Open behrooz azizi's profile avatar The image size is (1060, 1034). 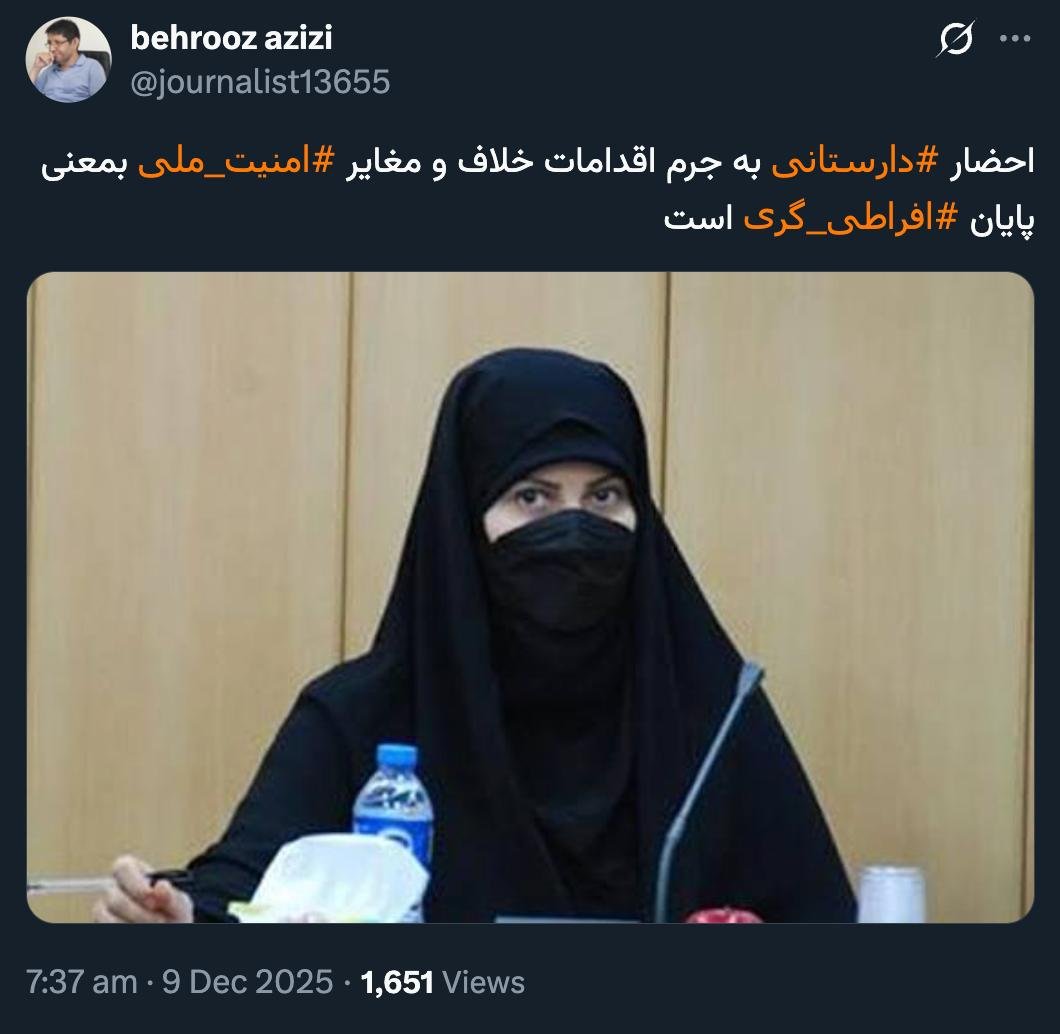68,60
